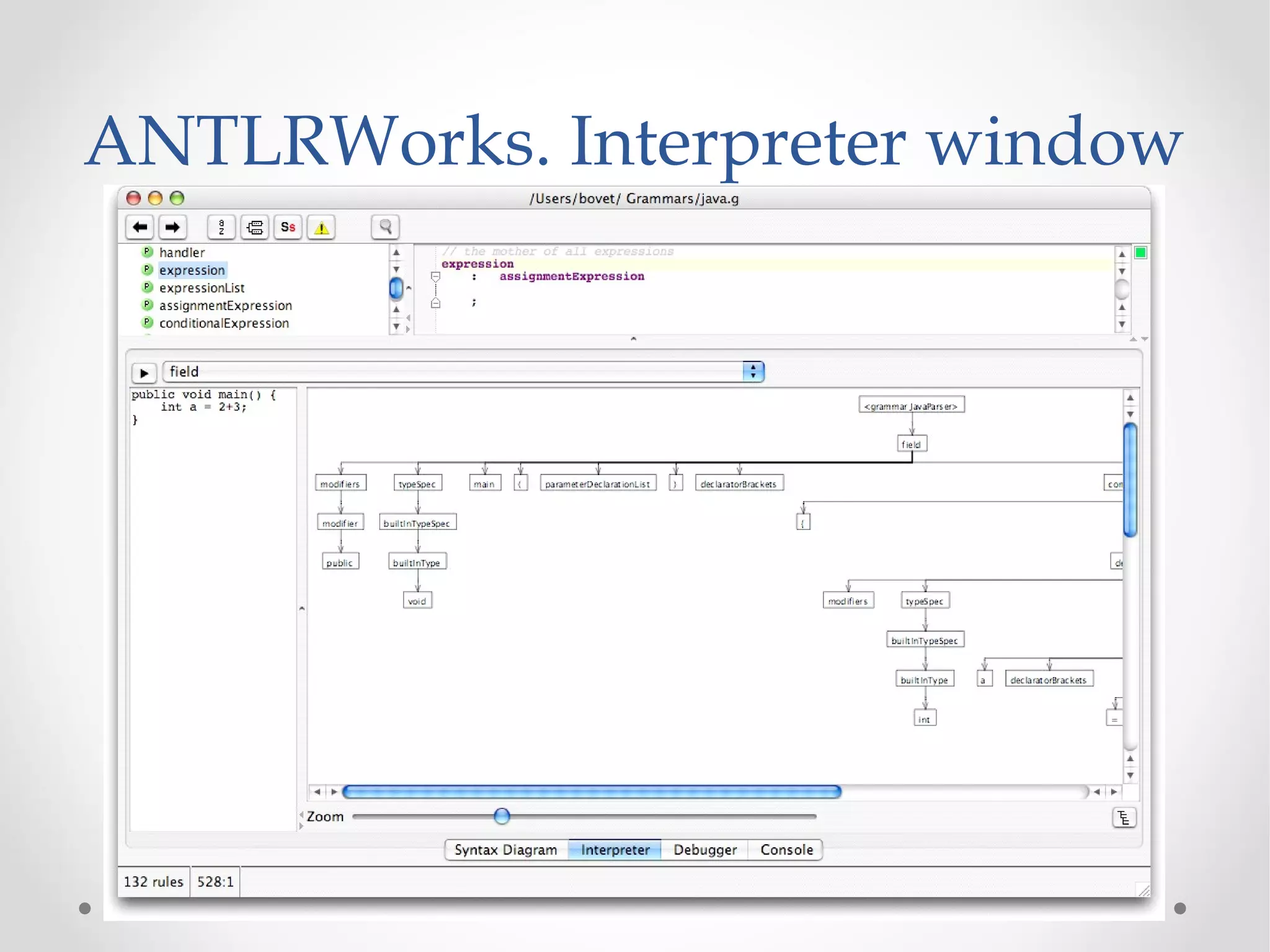Click the declaratorBrackets node next to a

[1049, 680]
